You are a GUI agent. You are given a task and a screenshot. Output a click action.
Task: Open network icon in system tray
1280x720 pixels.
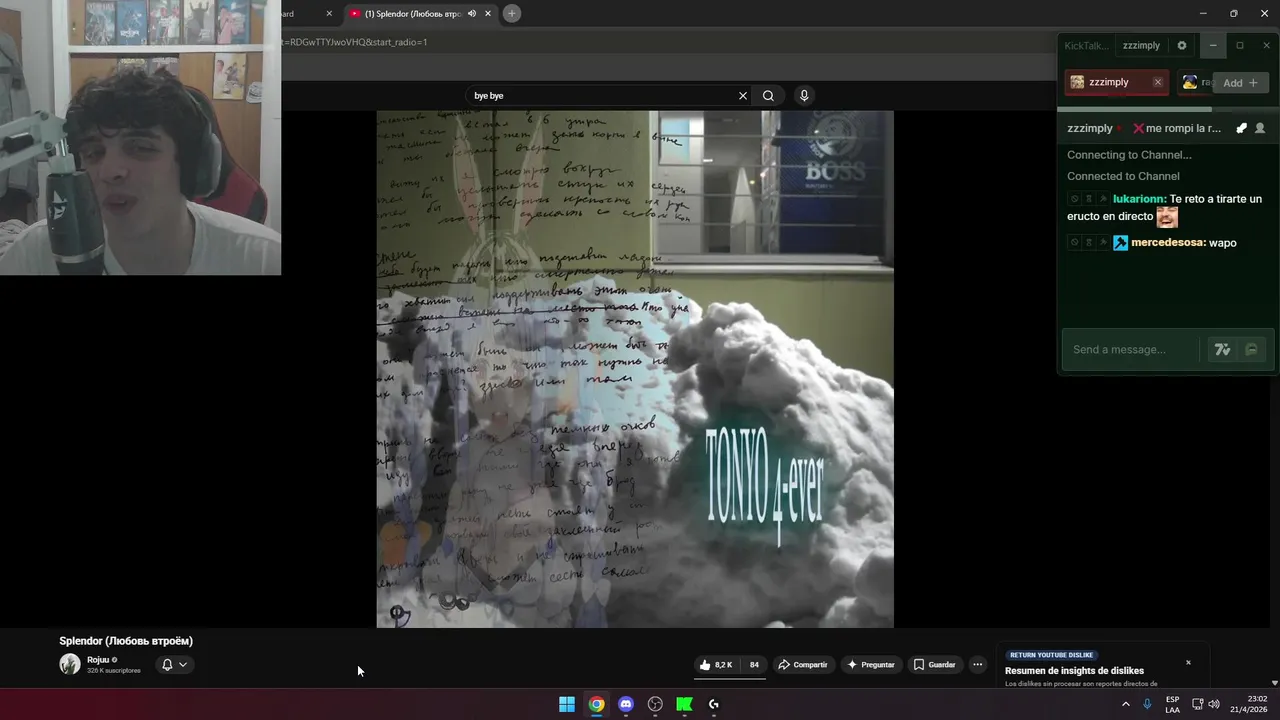[x=1197, y=704]
